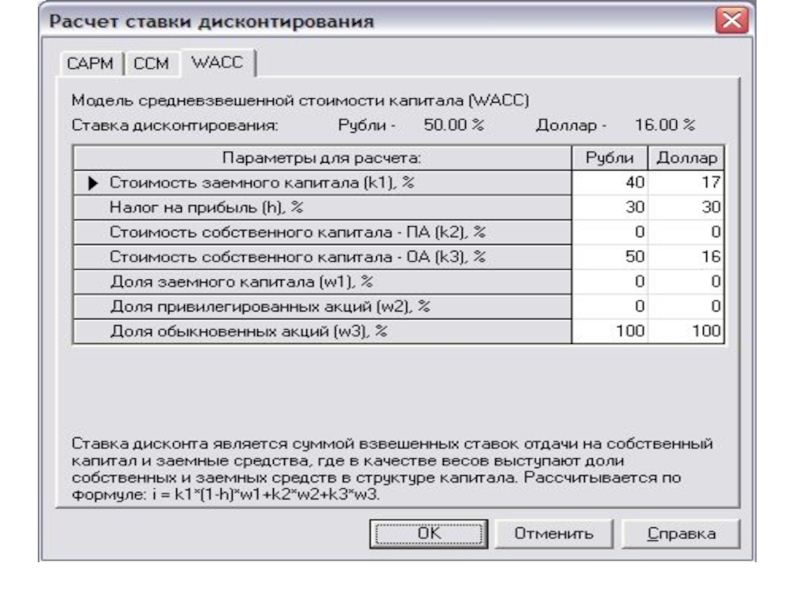Edit the Доллар value 100 for w3

point(686,331)
